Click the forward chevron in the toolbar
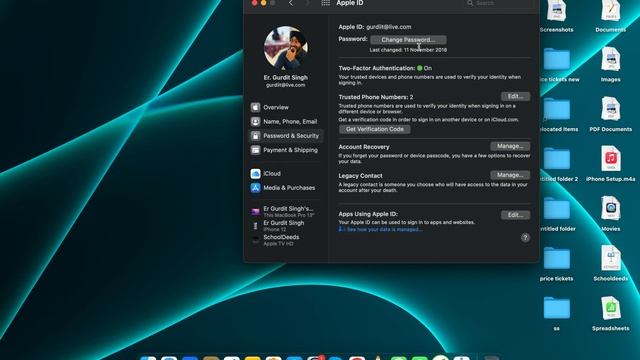The image size is (640, 360). coord(307,3)
